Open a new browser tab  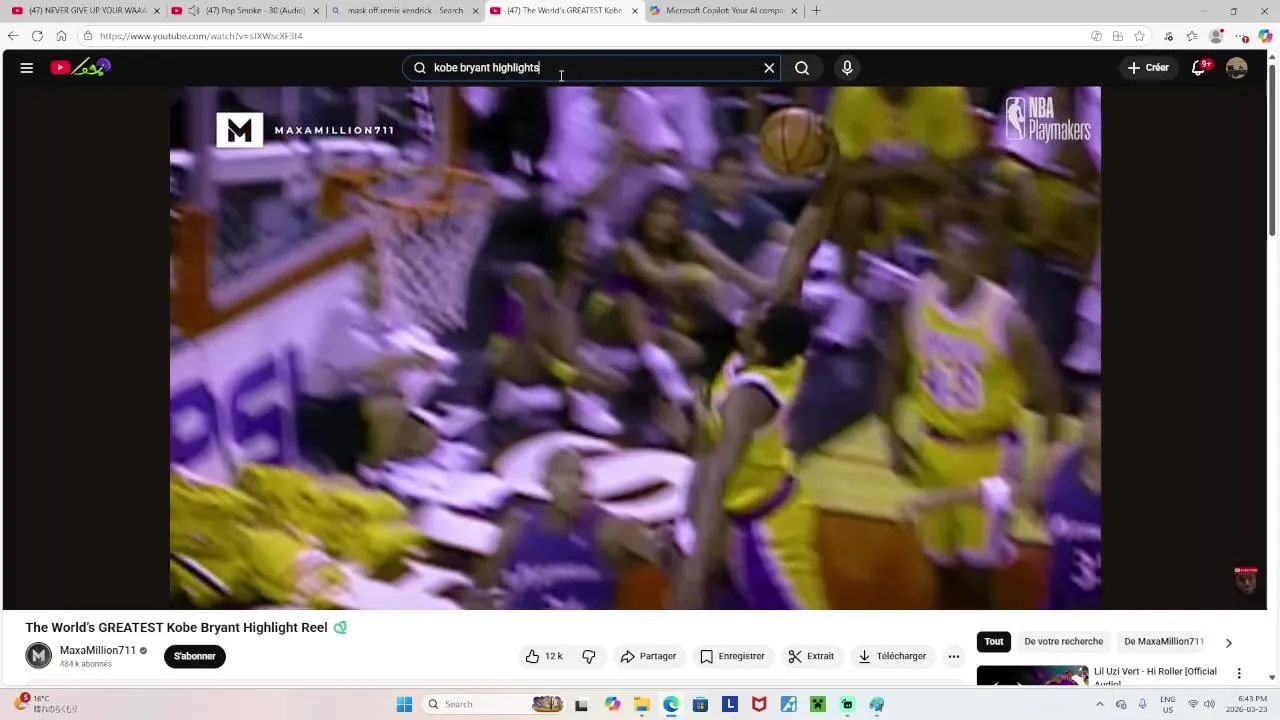816,11
